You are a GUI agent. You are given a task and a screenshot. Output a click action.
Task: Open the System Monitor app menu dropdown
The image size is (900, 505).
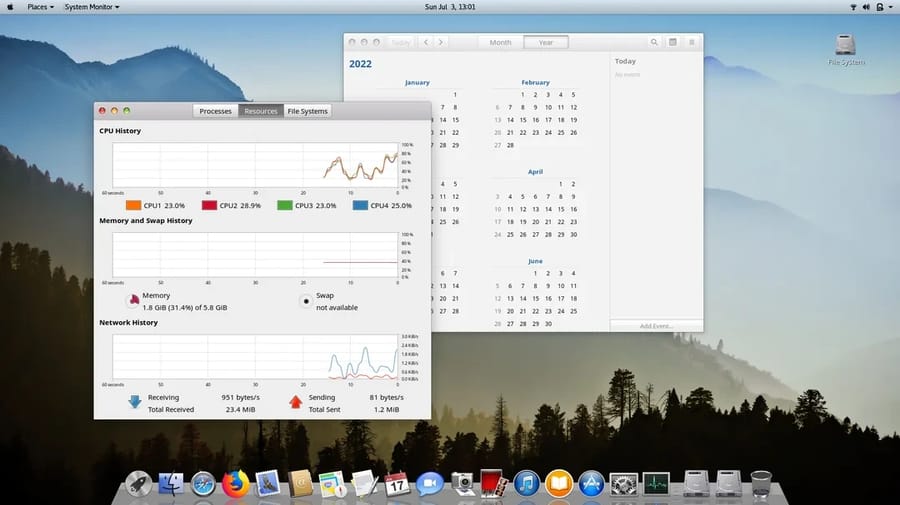tap(92, 7)
